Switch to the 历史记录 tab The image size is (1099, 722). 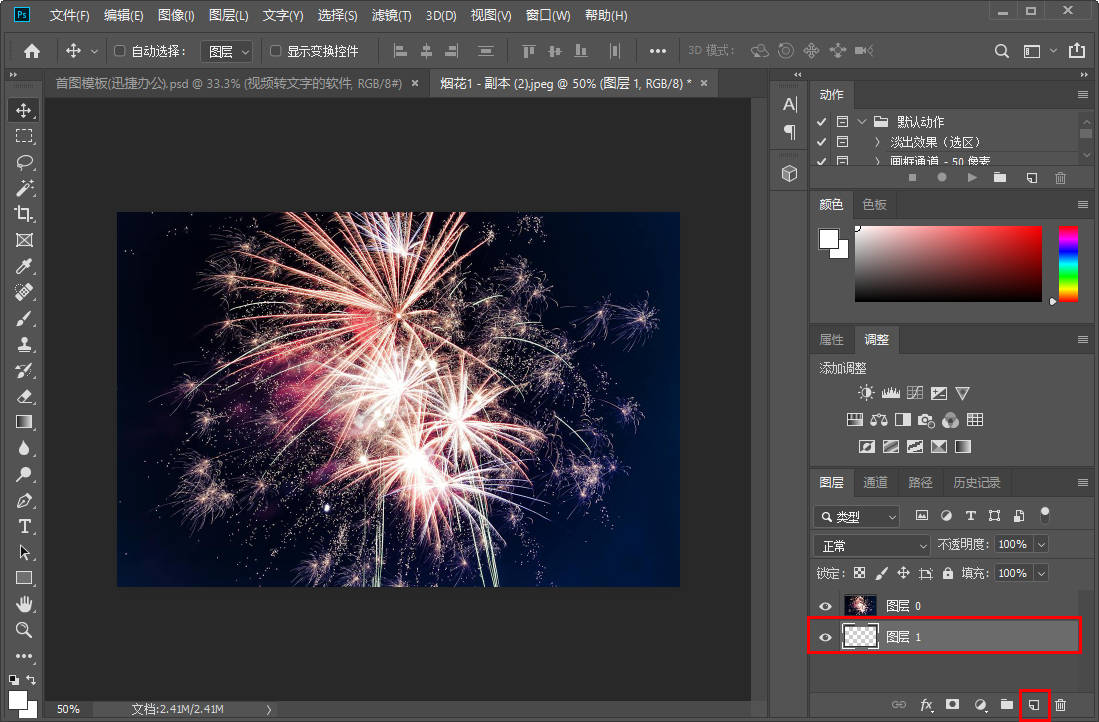976,482
